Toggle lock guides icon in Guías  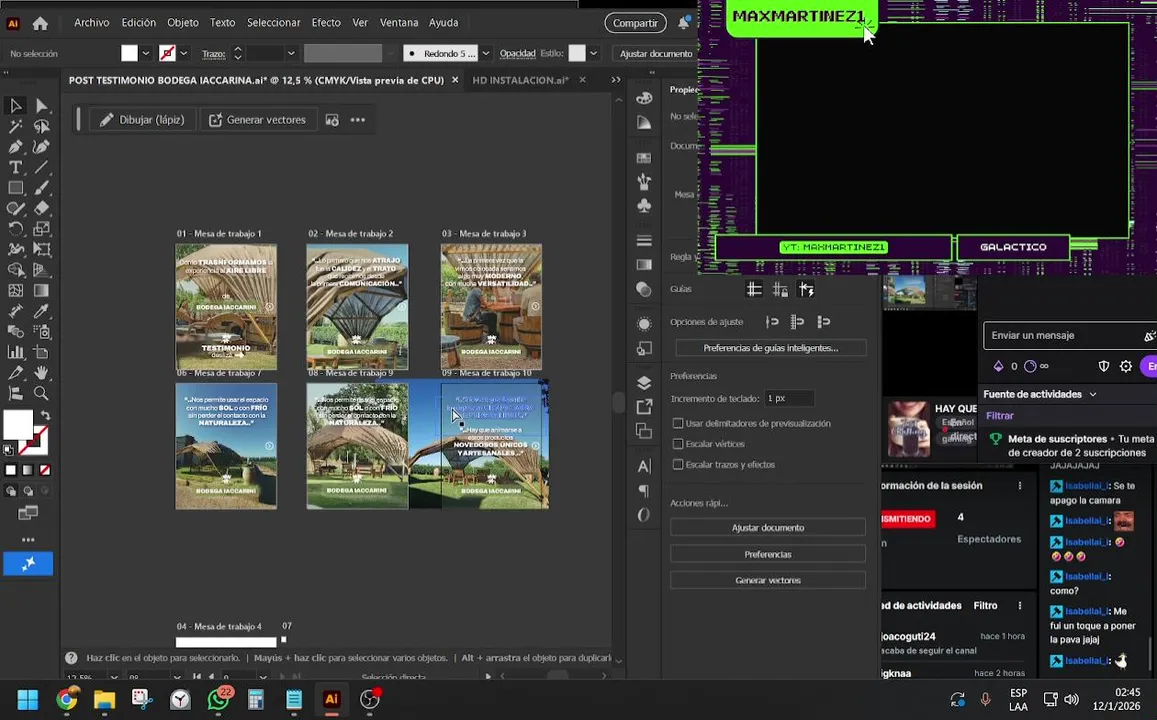[780, 290]
